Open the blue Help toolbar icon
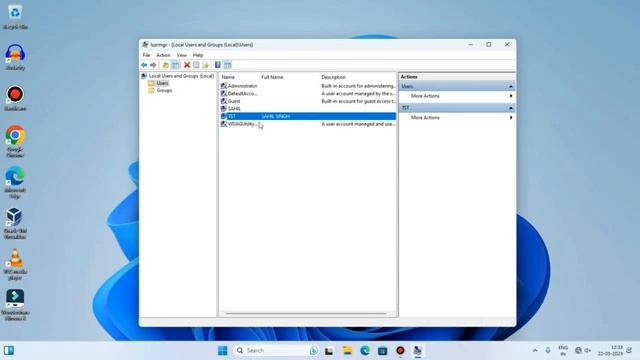 [218, 65]
